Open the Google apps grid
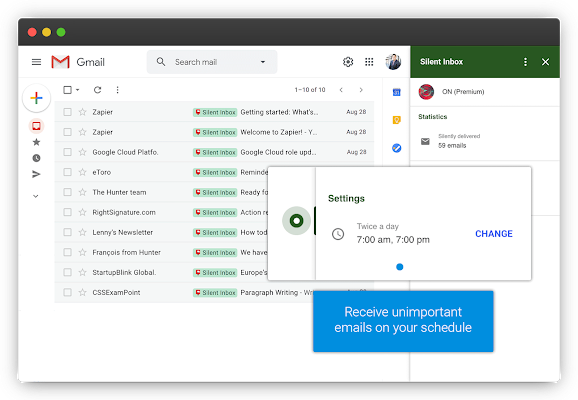This screenshot has width=578, height=400. coord(369,62)
